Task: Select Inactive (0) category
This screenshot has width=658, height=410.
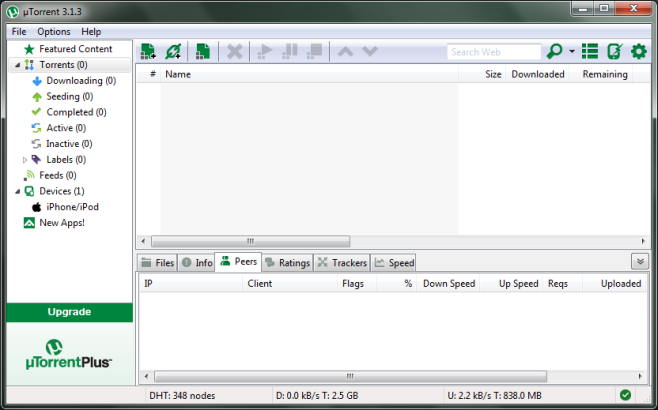Action: (69, 144)
